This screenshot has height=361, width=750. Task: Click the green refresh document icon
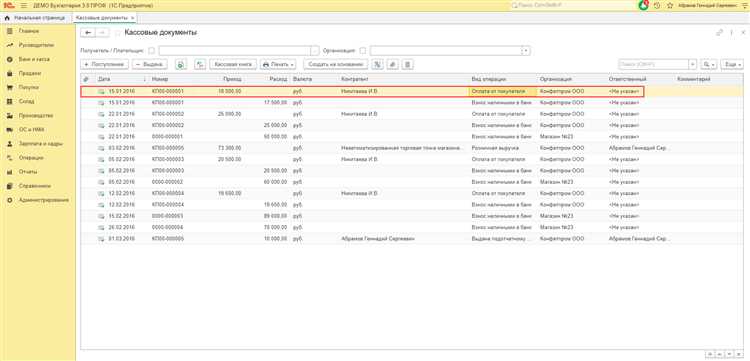[181, 64]
